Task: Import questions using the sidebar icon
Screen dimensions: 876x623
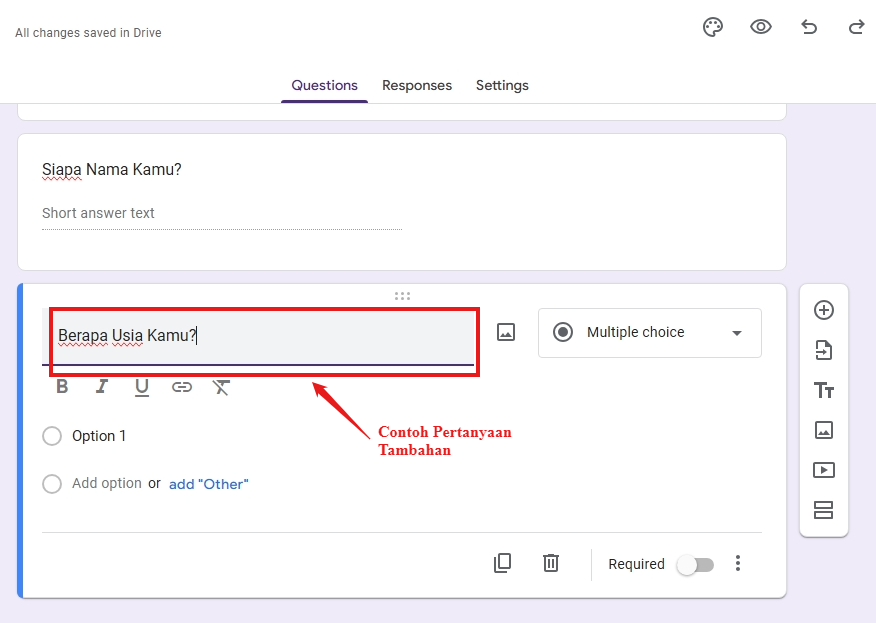Action: tap(823, 350)
